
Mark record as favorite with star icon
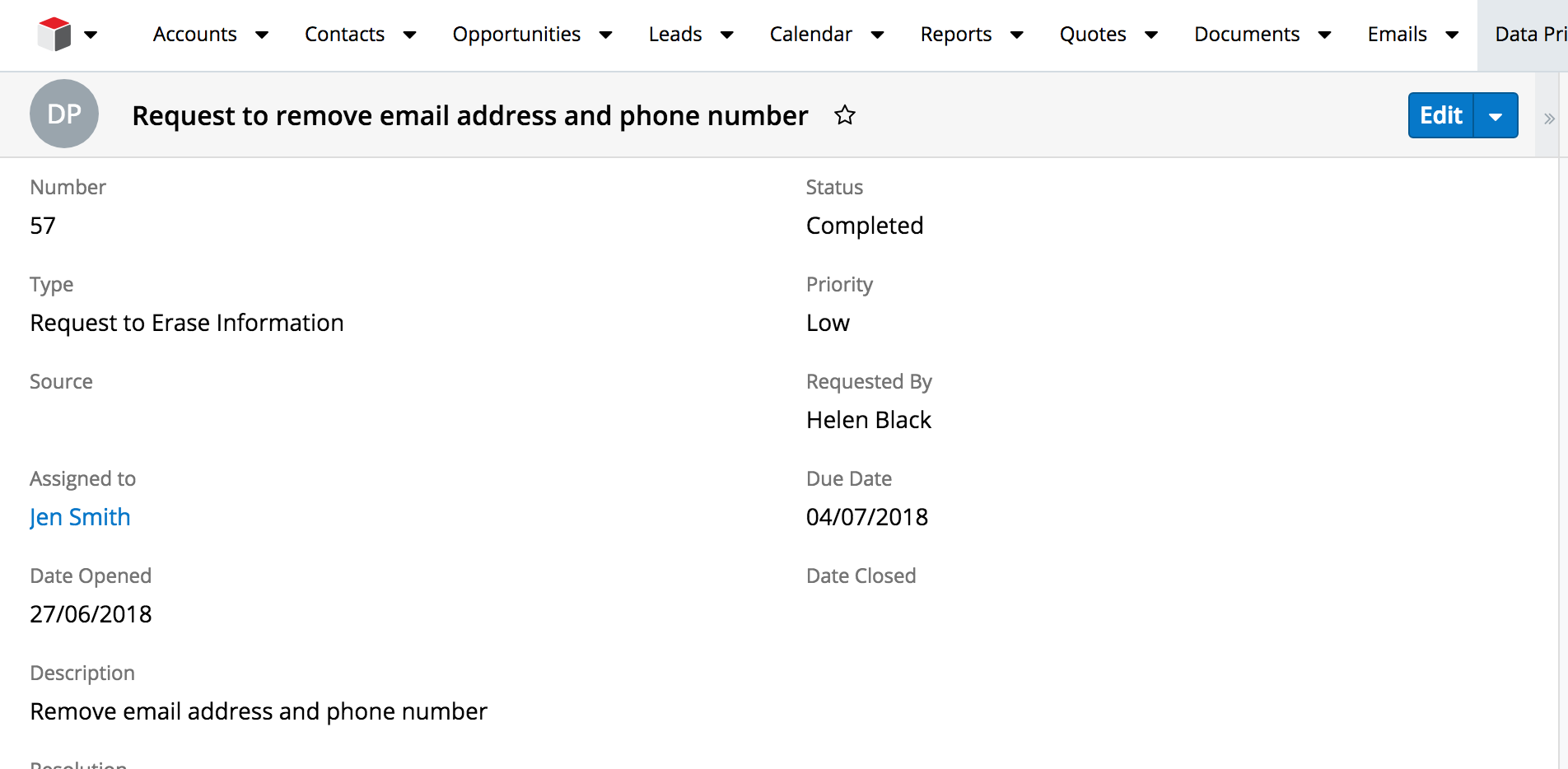(x=845, y=115)
